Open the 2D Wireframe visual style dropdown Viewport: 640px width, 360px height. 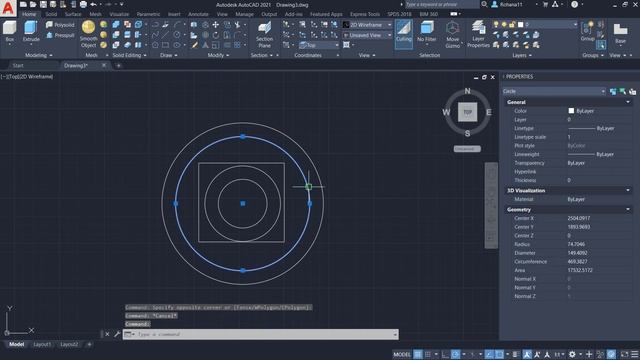click(x=367, y=25)
